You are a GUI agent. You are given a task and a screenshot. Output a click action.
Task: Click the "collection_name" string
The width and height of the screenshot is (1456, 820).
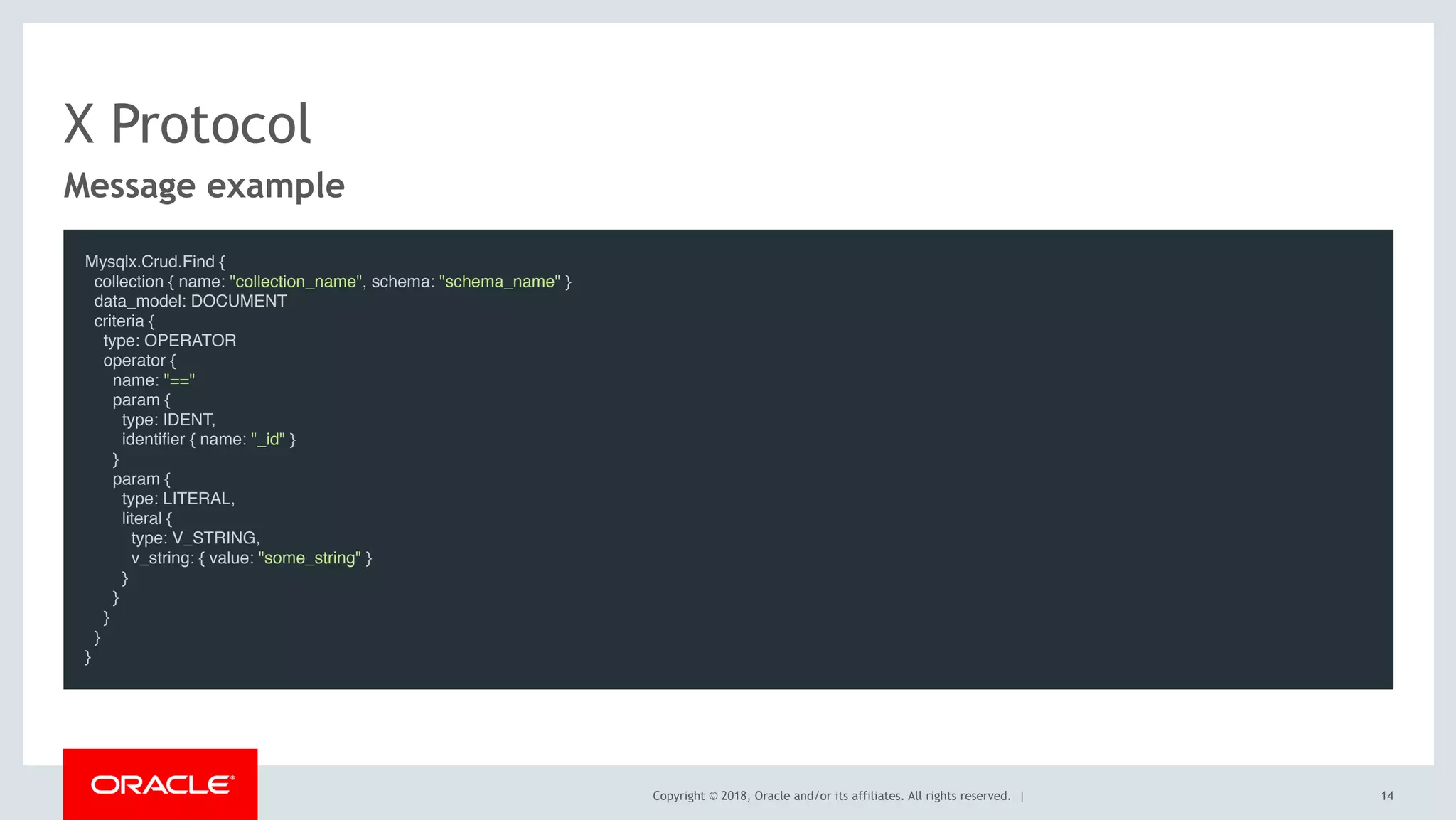coord(296,282)
